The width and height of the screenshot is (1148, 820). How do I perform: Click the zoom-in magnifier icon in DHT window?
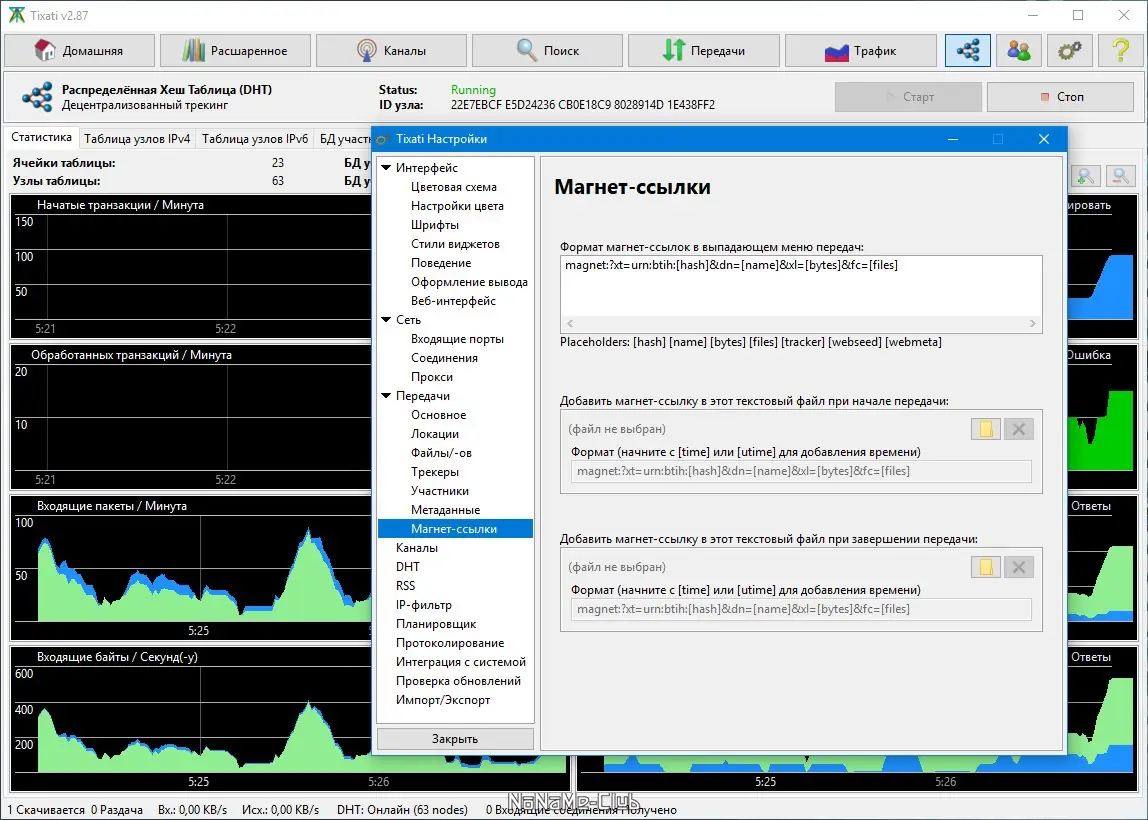pos(1086,176)
